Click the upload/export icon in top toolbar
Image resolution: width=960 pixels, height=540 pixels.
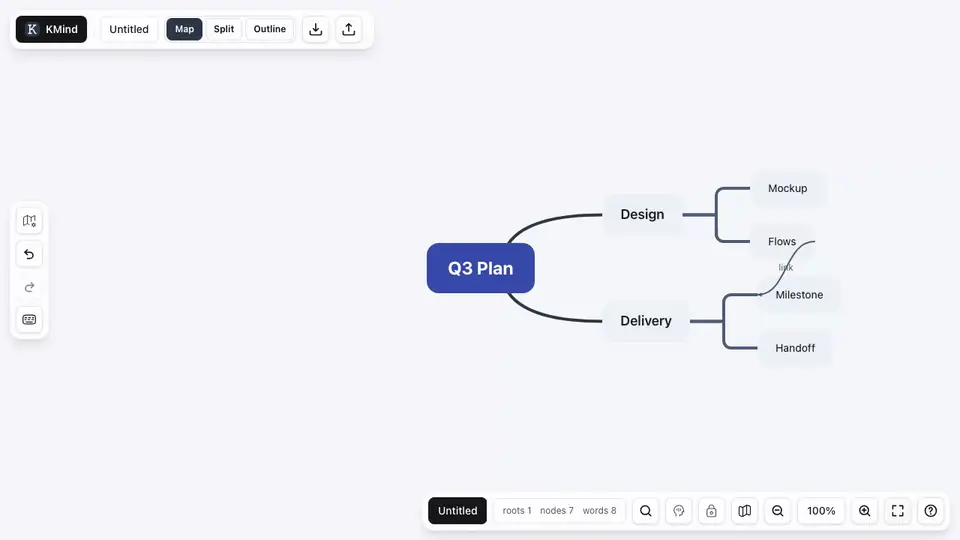[348, 29]
